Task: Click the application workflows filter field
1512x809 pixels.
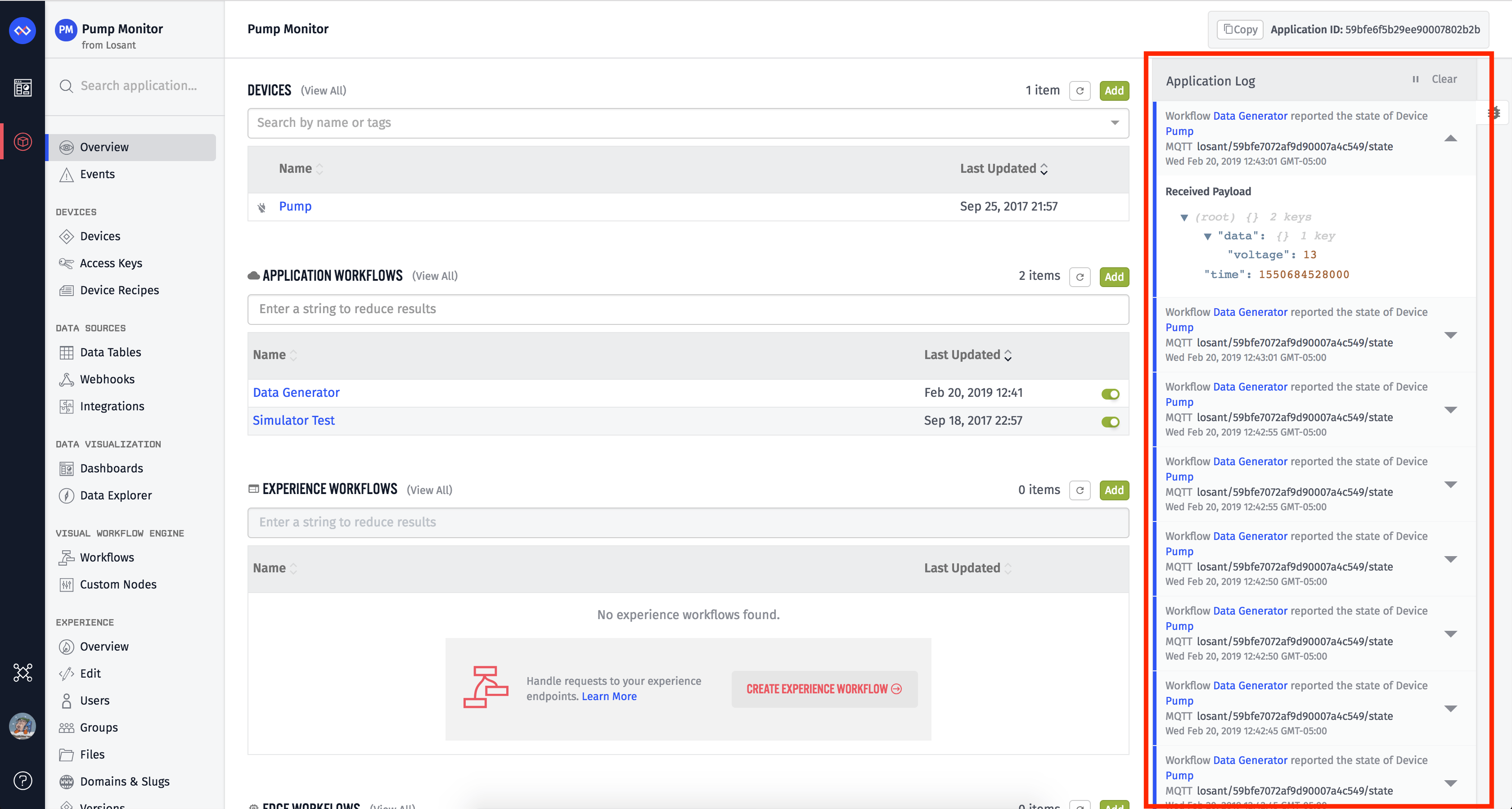Action: tap(688, 309)
